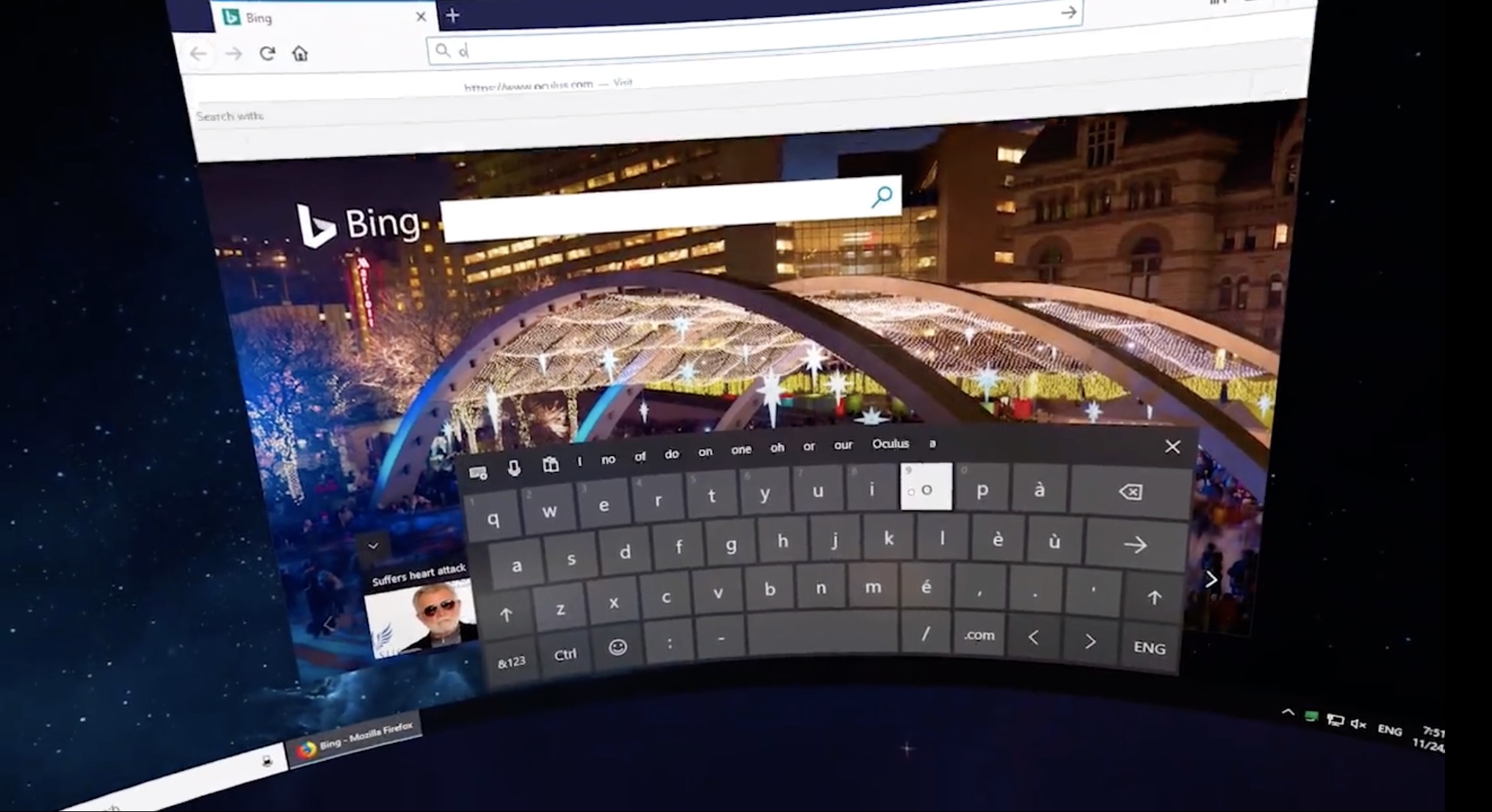
Task: Go to the Firefox home page
Action: 300,53
